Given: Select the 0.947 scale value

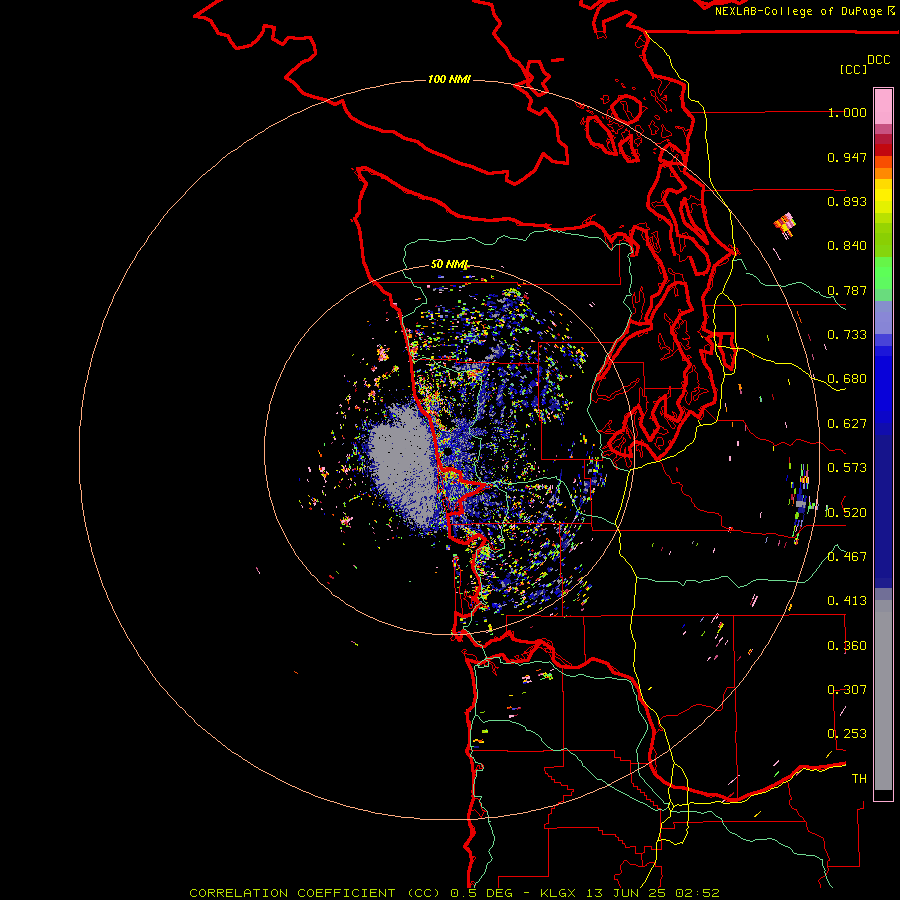Looking at the screenshot, I should tap(847, 157).
